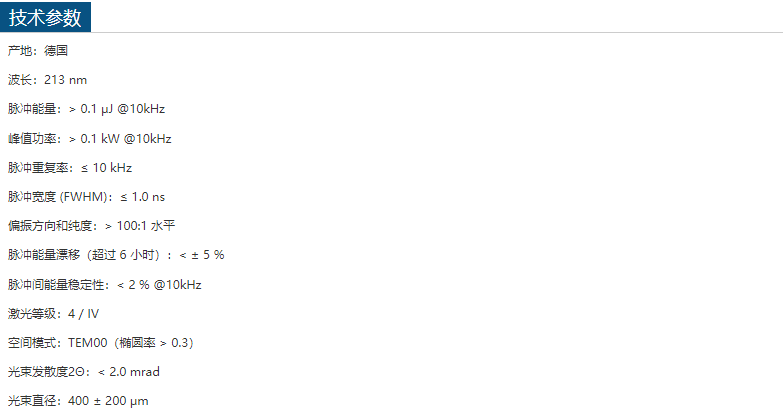Click the 脉冲能量 0.1 µJ line
Screen dimensions: 783x413
click(x=86, y=109)
